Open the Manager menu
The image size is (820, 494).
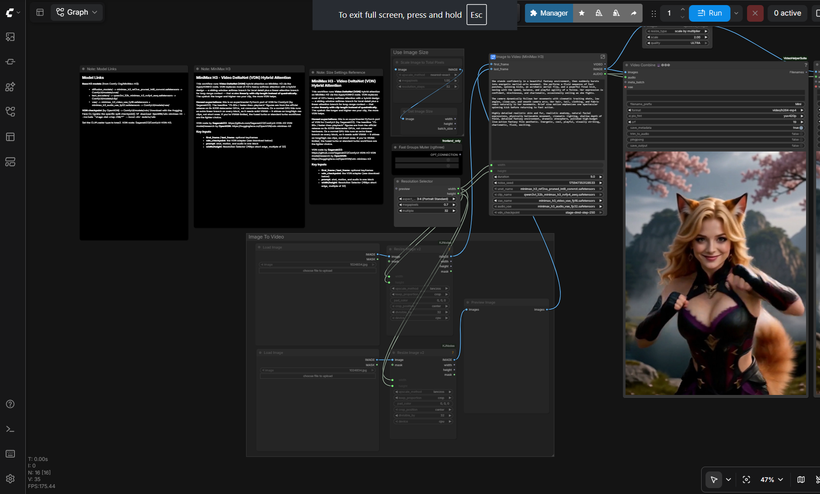point(549,13)
